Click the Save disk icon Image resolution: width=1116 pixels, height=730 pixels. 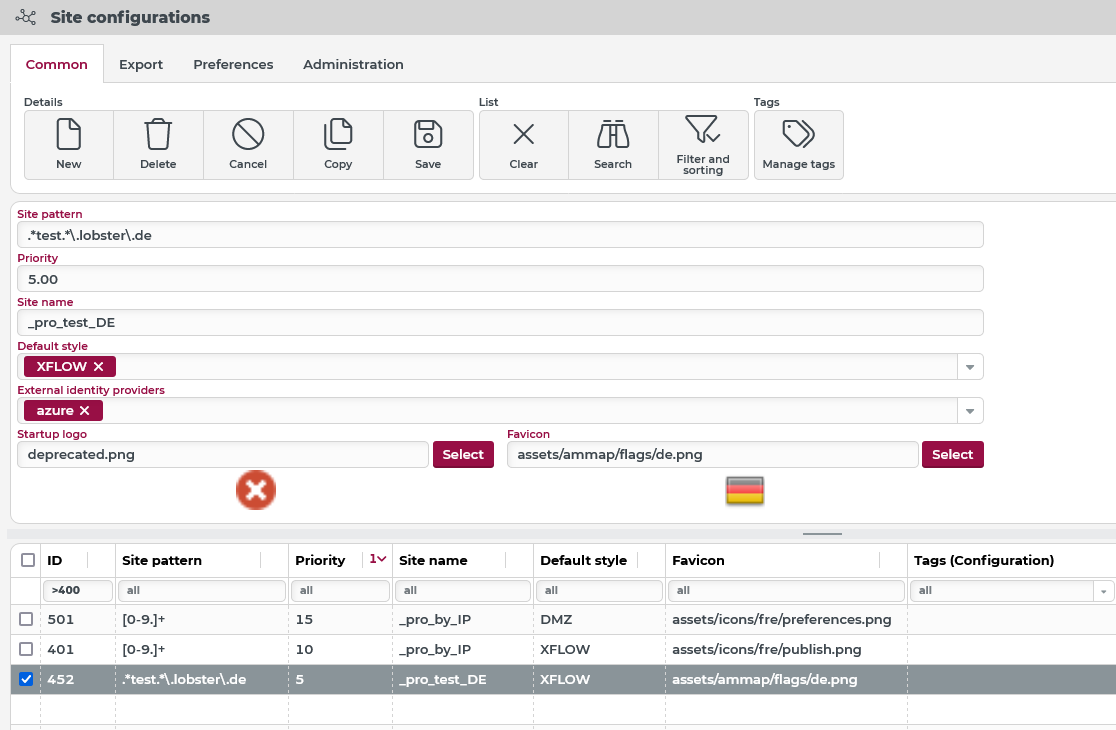point(428,134)
